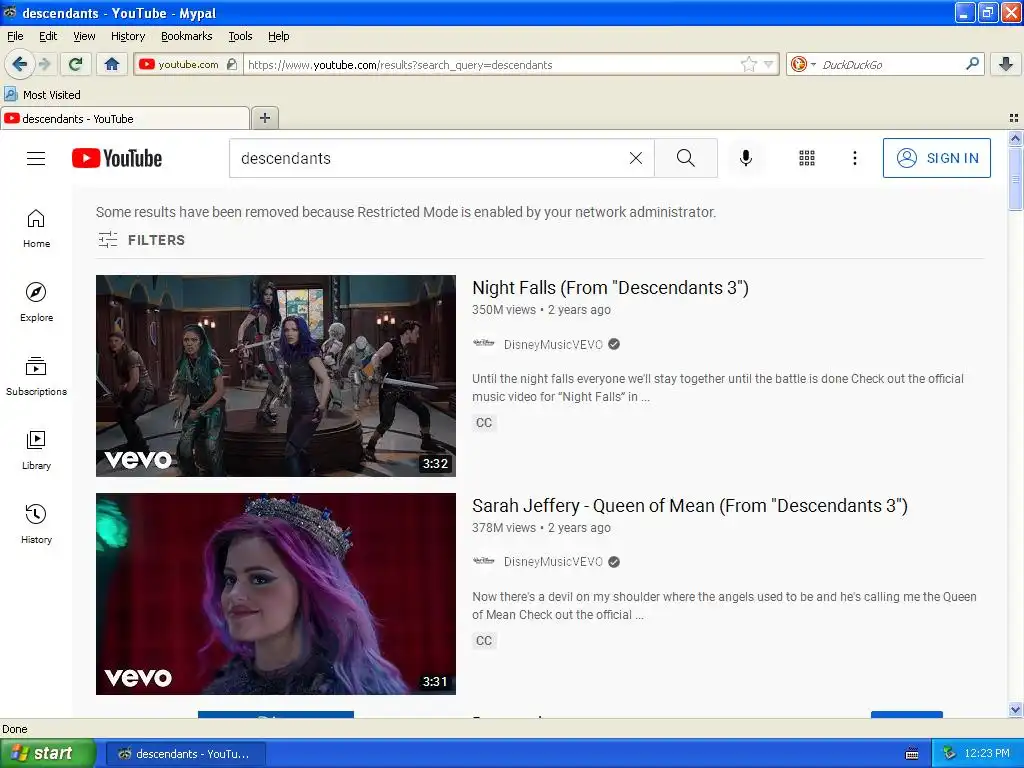Image resolution: width=1024 pixels, height=768 pixels.
Task: Open Explore in the sidebar
Action: click(36, 302)
